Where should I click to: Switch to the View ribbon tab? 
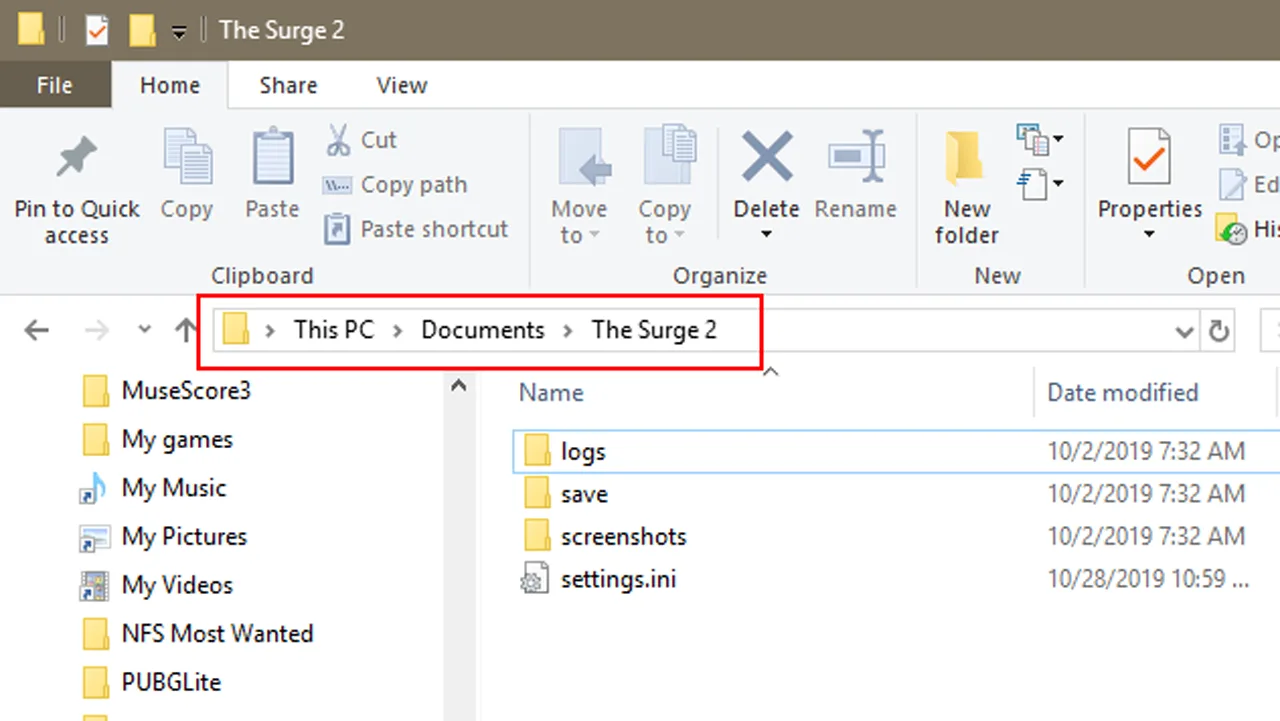point(402,86)
